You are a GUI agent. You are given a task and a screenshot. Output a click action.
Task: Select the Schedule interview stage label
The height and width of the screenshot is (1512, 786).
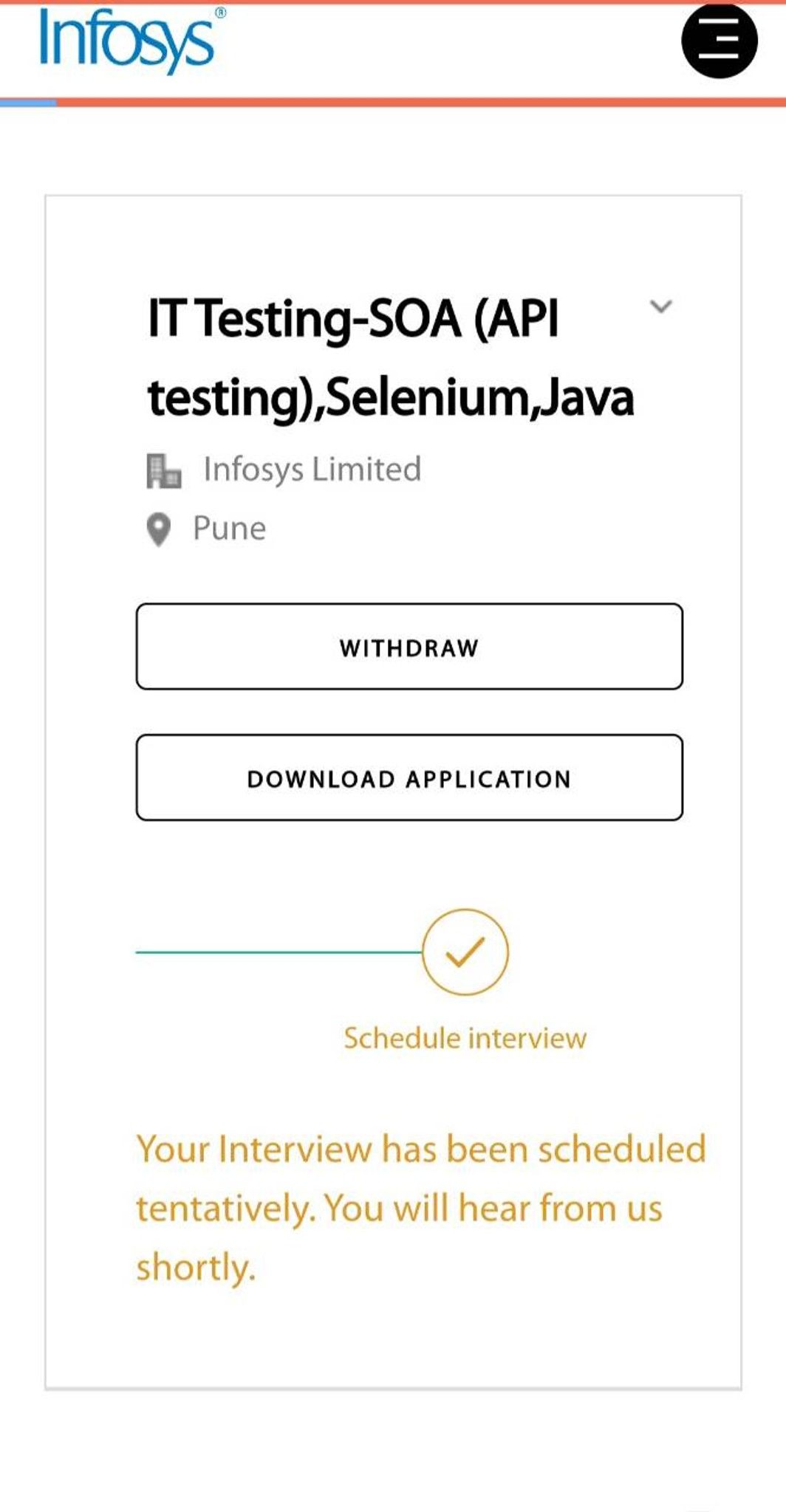point(464,1037)
